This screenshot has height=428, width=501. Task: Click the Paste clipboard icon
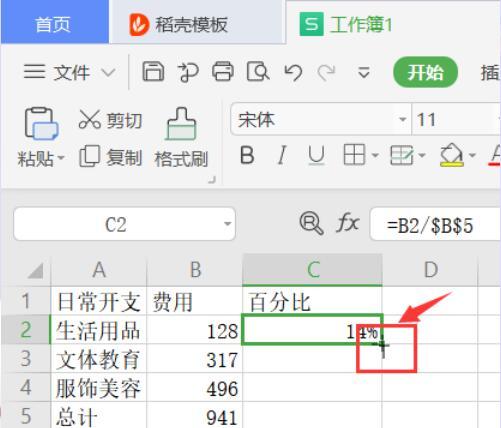[41, 123]
